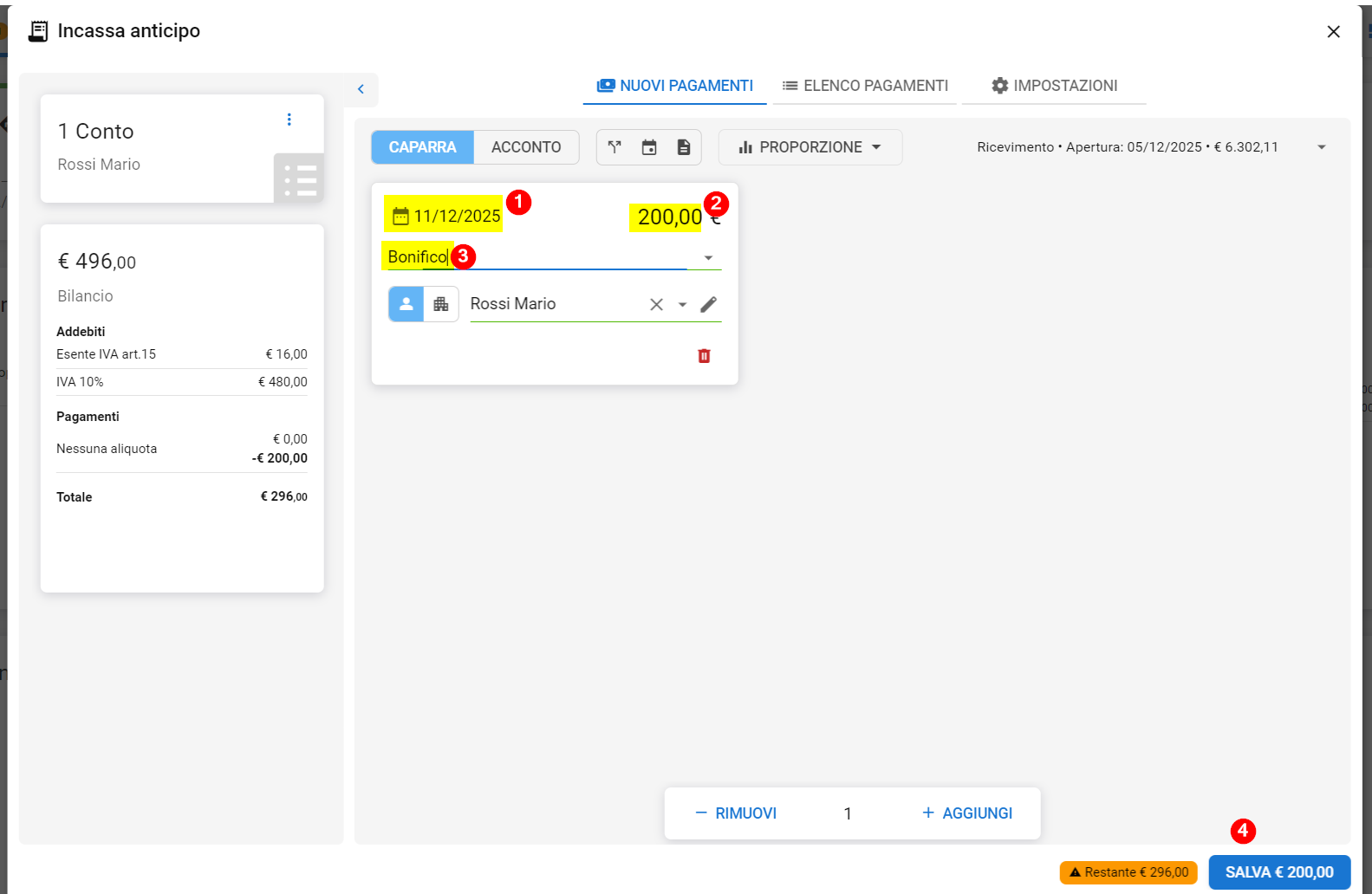This screenshot has height=894, width=1372.
Task: Collapse the left panel with chevron arrow
Action: click(x=361, y=89)
